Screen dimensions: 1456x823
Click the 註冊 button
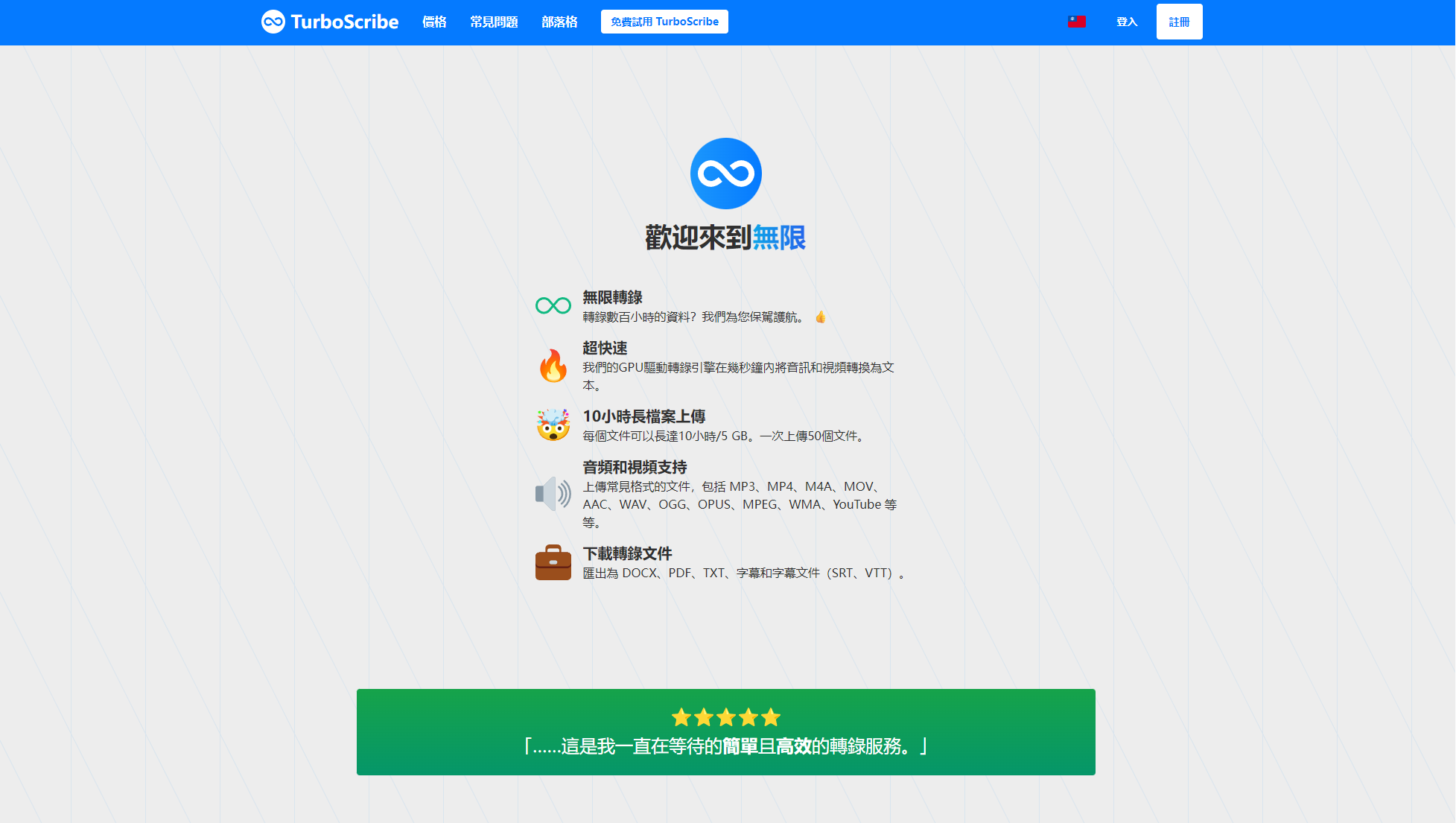pyautogui.click(x=1179, y=22)
